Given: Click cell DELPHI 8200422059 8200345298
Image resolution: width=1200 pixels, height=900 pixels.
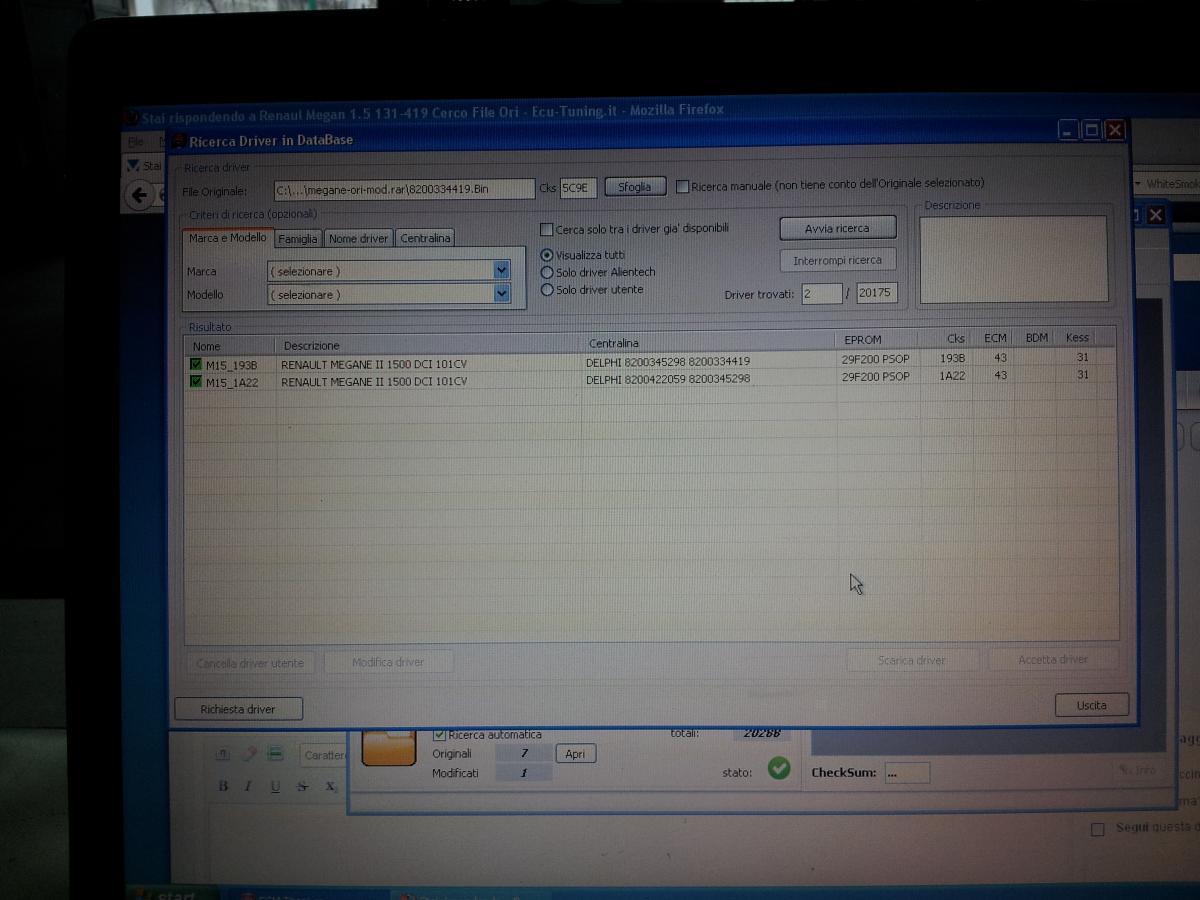Looking at the screenshot, I should (668, 378).
